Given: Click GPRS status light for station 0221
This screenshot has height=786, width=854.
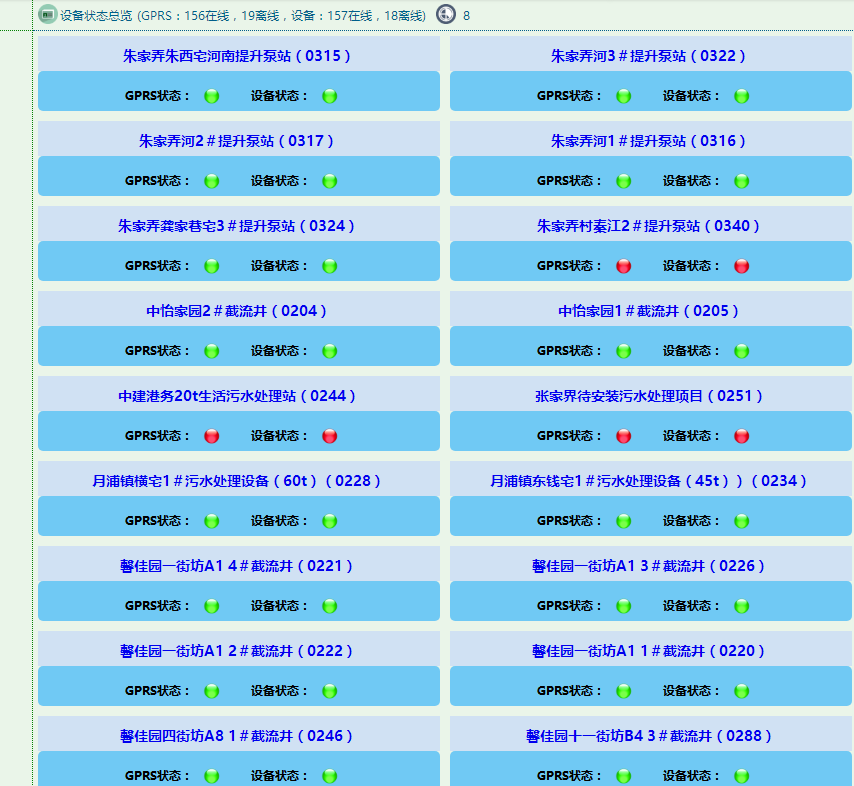Looking at the screenshot, I should tap(211, 606).
